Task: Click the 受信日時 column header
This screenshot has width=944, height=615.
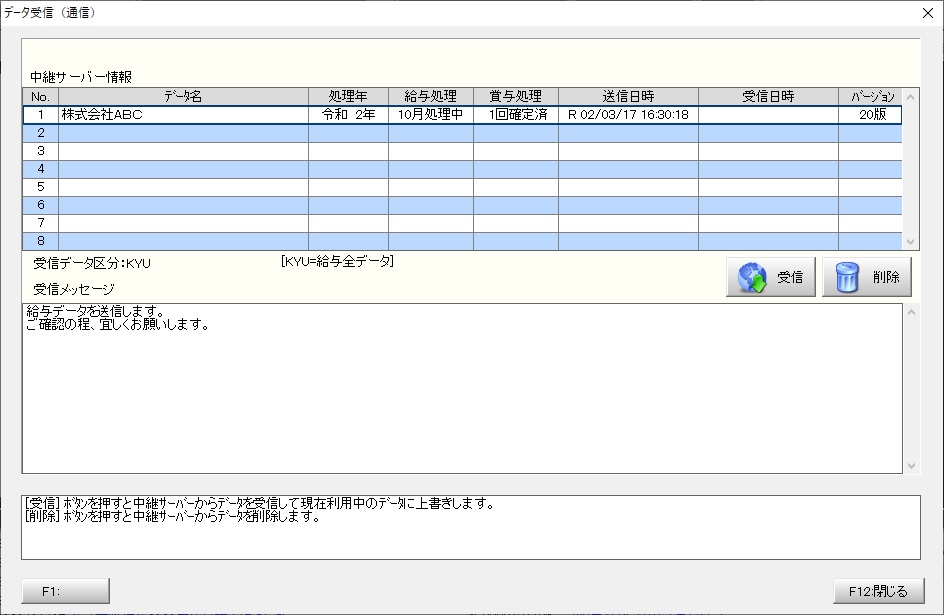Action: 768,96
